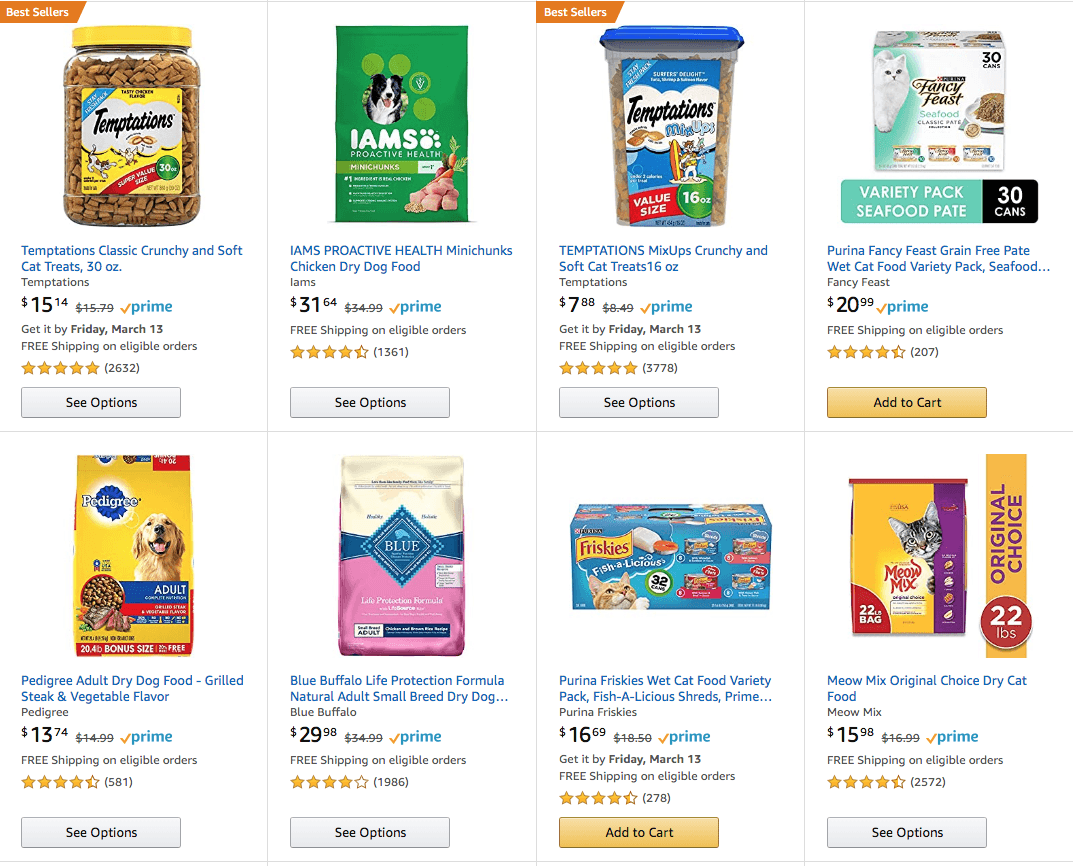Click Add to Cart for Friskies Fish-A-Licious
The width and height of the screenshot is (1073, 866).
click(638, 832)
